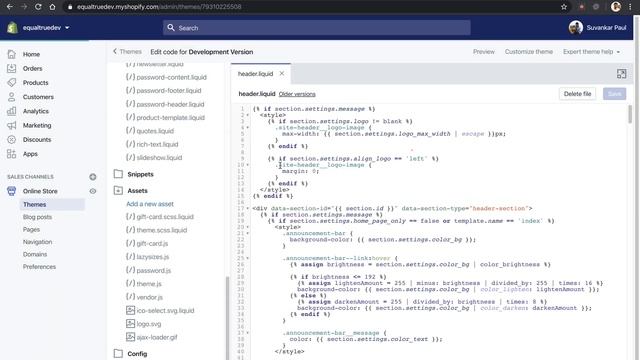Open slideshow.liquid file
Viewport: 640px width, 360px height.
154,158
